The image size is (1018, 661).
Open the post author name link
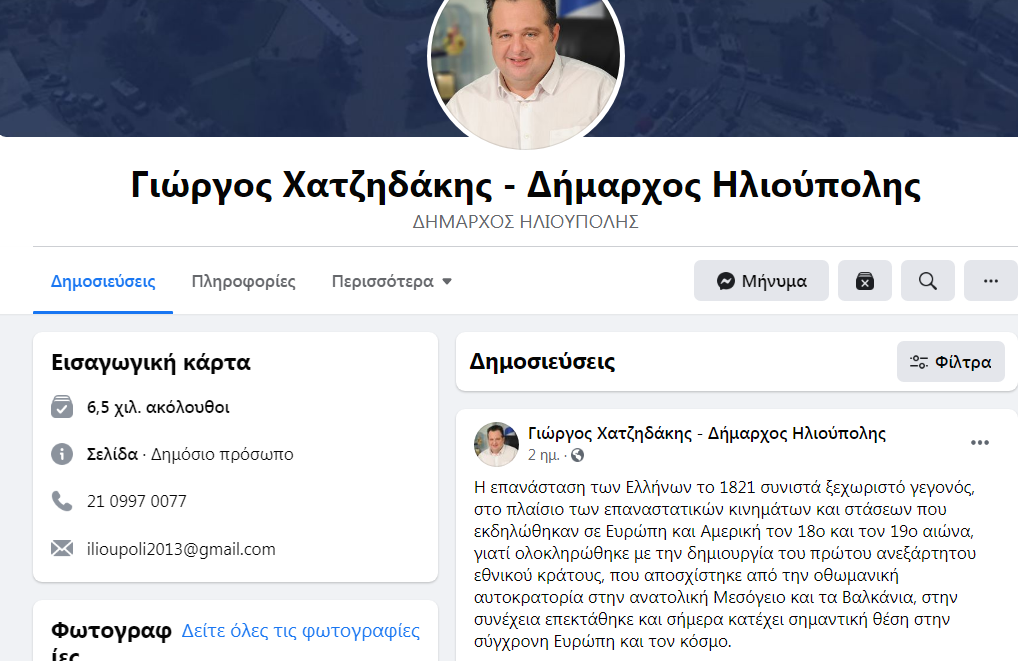(706, 433)
